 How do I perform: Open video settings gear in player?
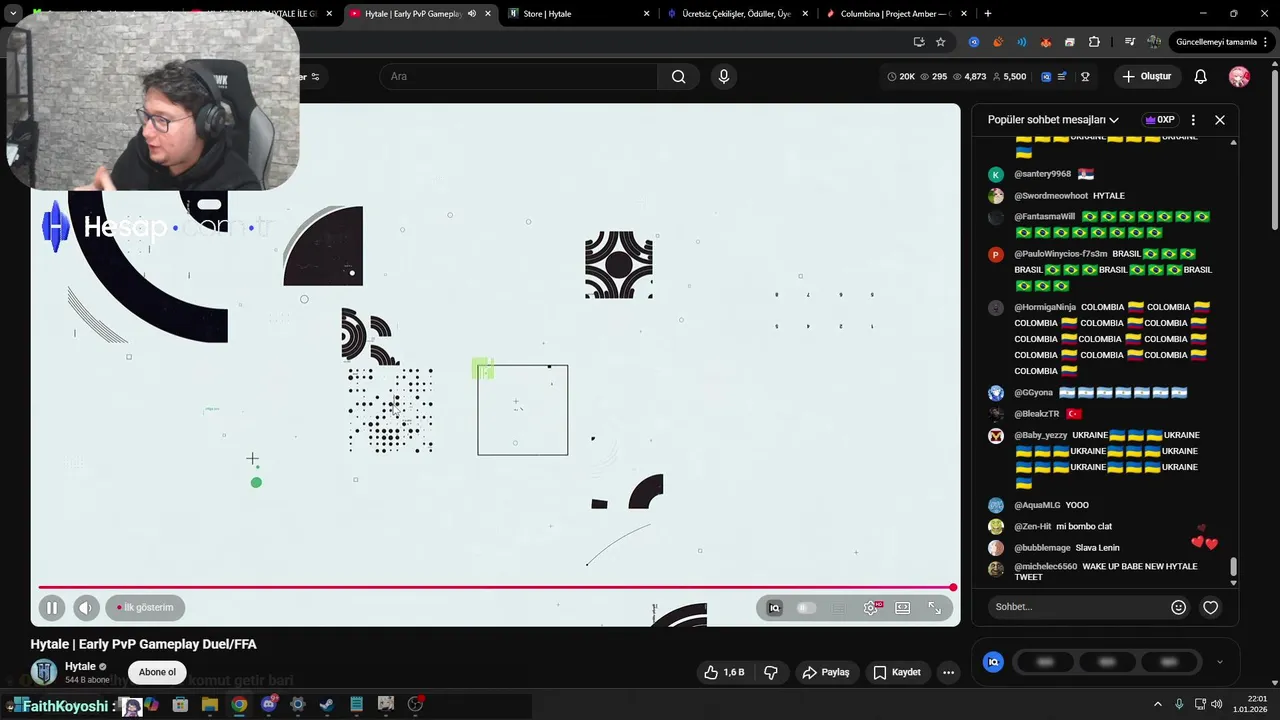pos(871,607)
